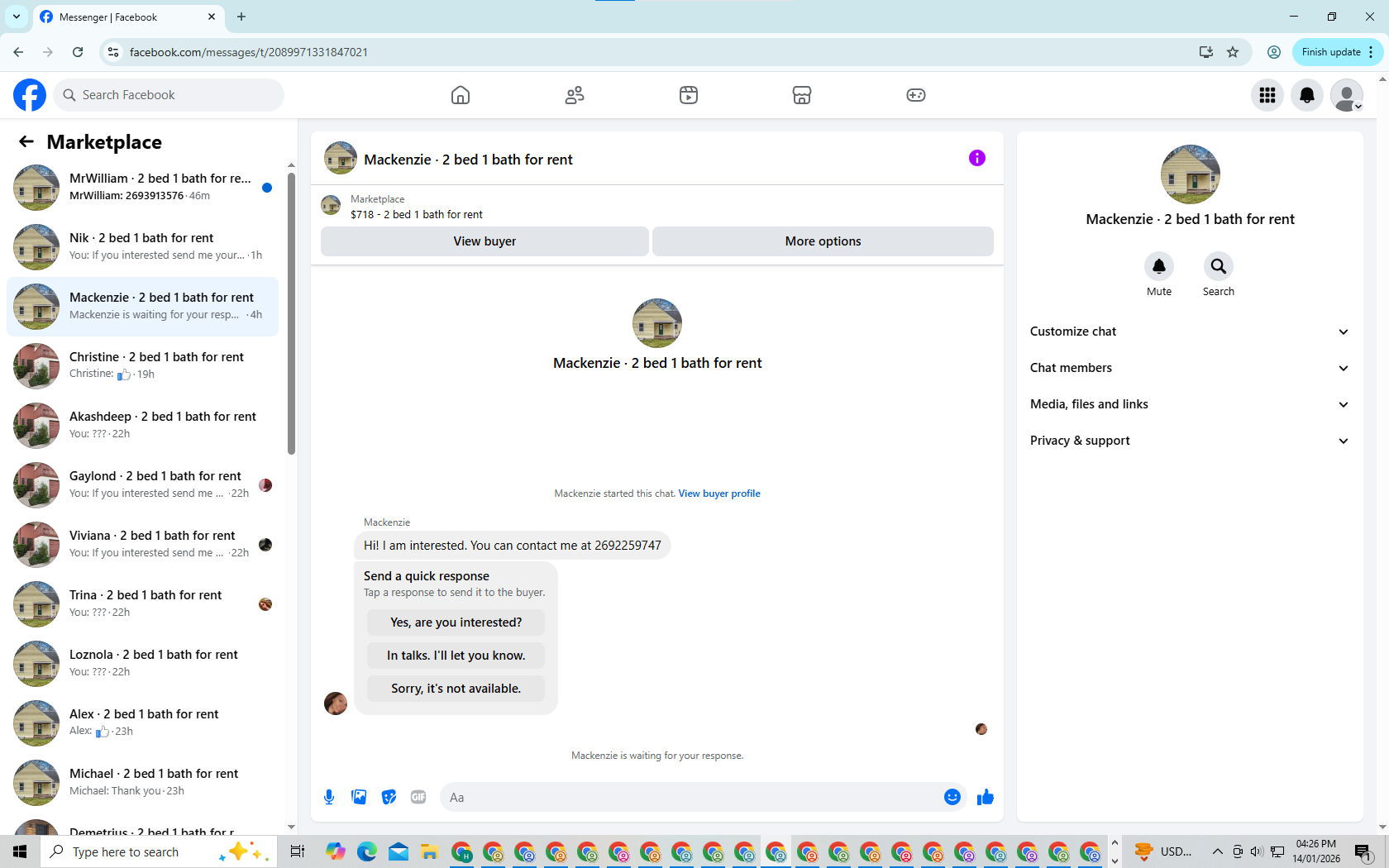Expand the Chat members section

[x=1191, y=368]
